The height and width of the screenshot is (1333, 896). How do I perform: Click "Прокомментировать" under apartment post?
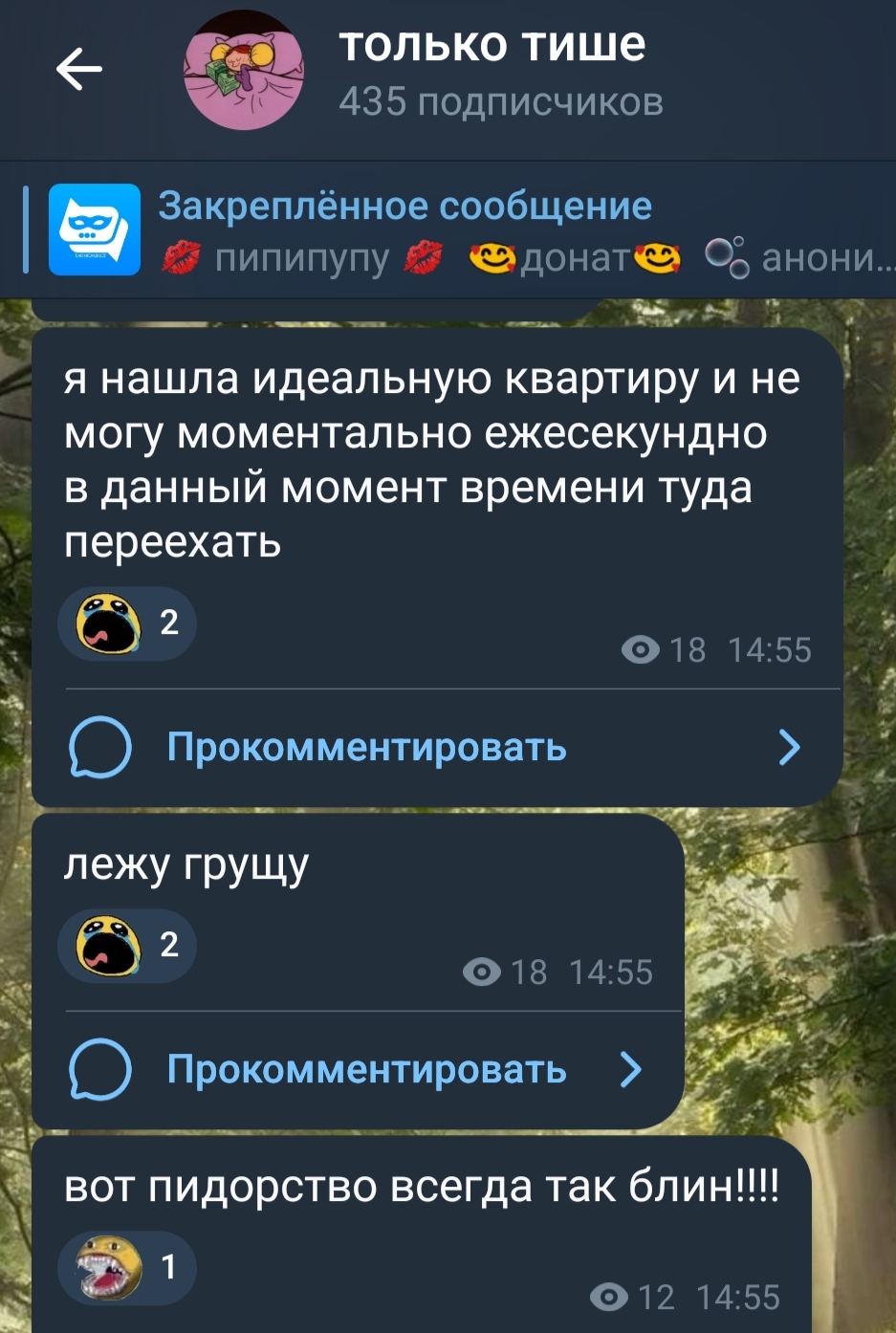coord(366,747)
